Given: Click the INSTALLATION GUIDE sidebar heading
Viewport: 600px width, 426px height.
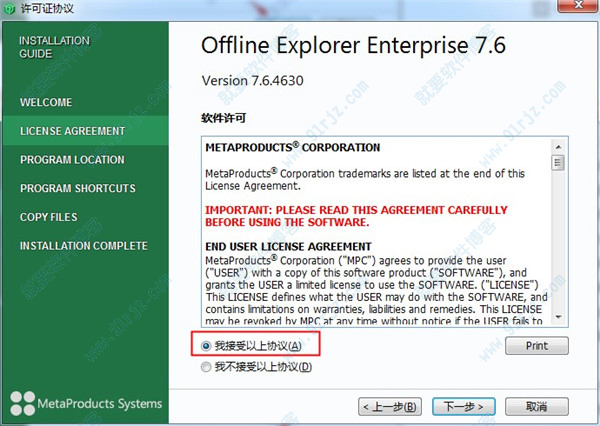Looking at the screenshot, I should (54, 47).
